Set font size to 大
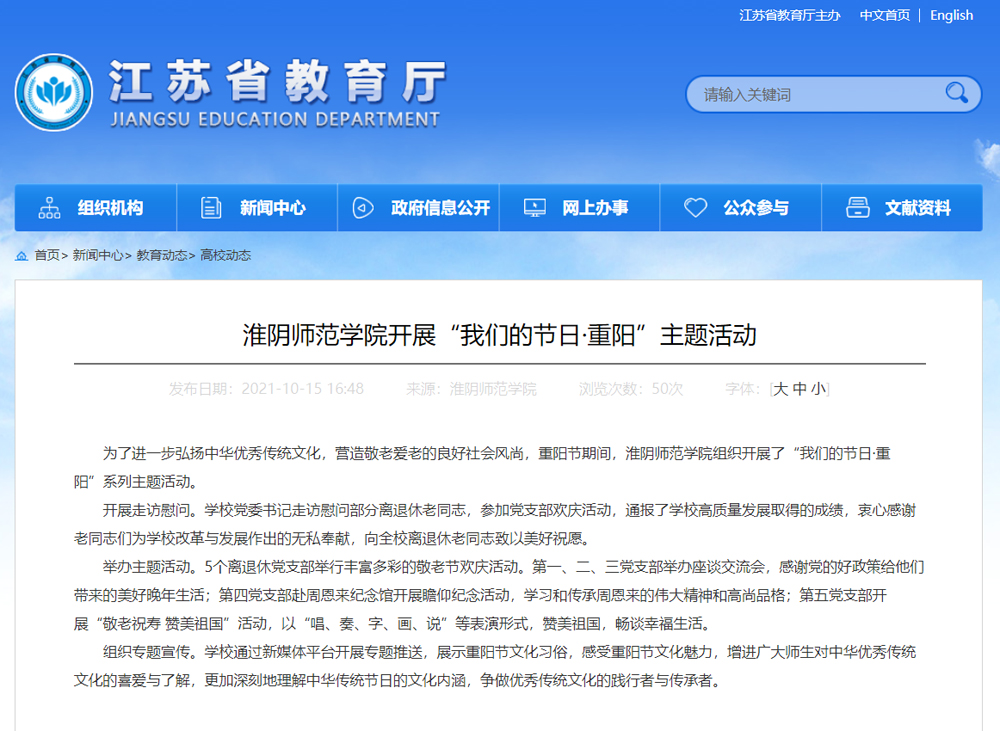 pyautogui.click(x=781, y=389)
